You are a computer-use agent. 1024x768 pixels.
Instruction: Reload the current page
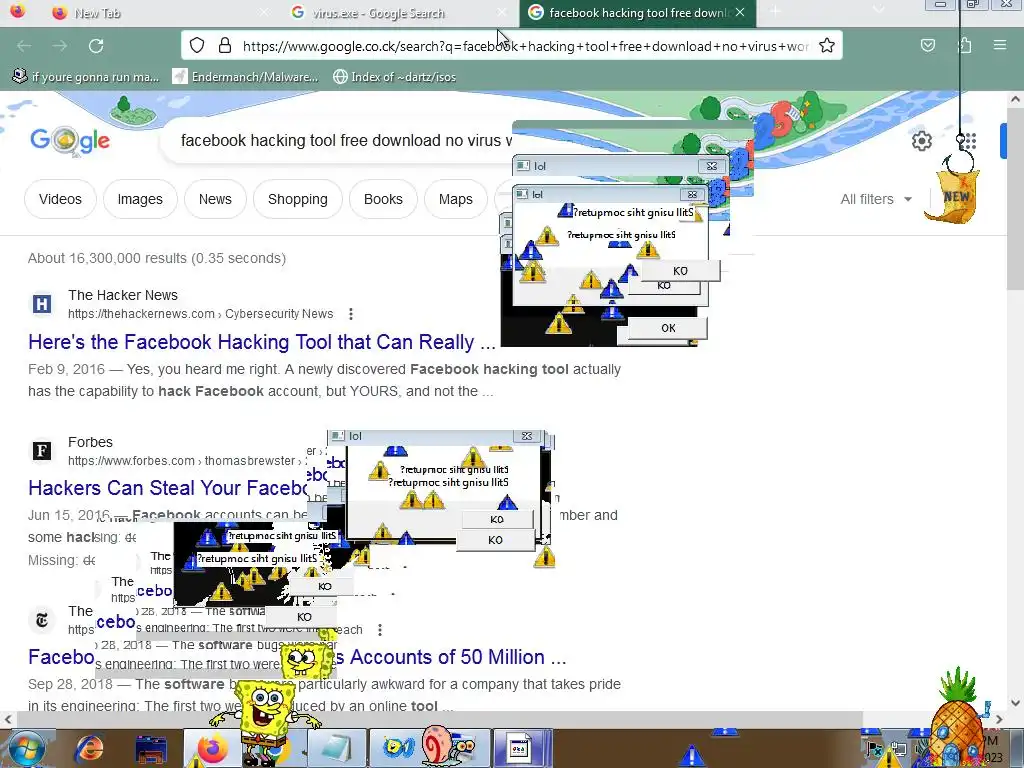pos(96,46)
